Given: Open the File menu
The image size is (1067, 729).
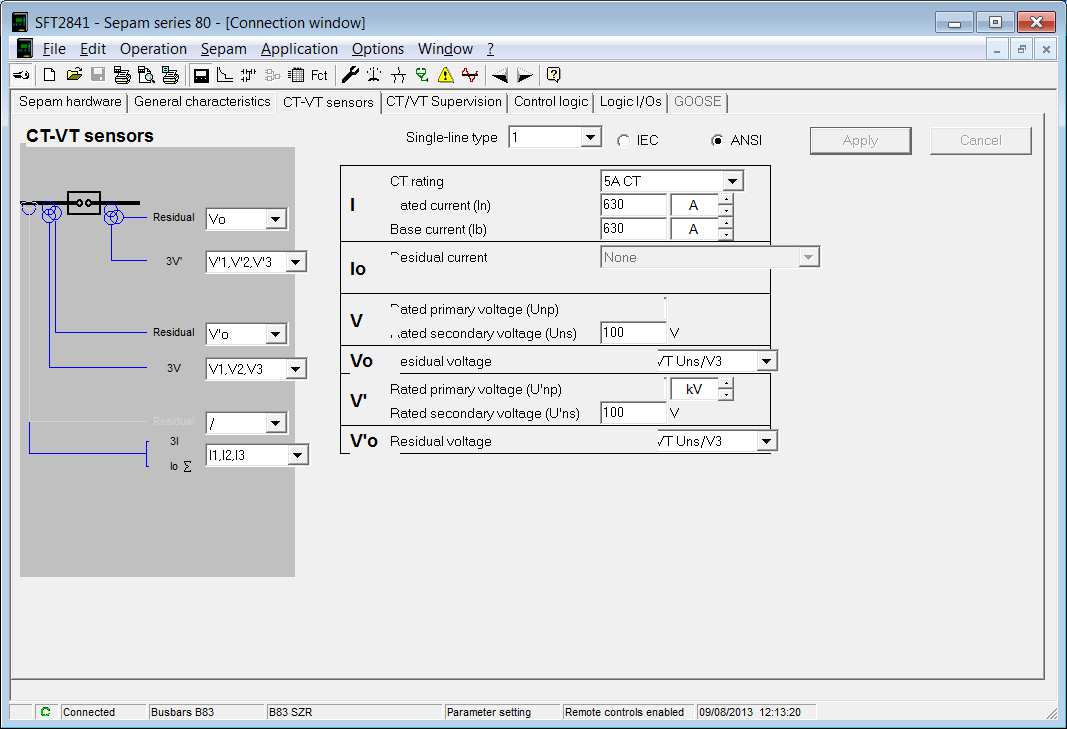Looking at the screenshot, I should (54, 49).
